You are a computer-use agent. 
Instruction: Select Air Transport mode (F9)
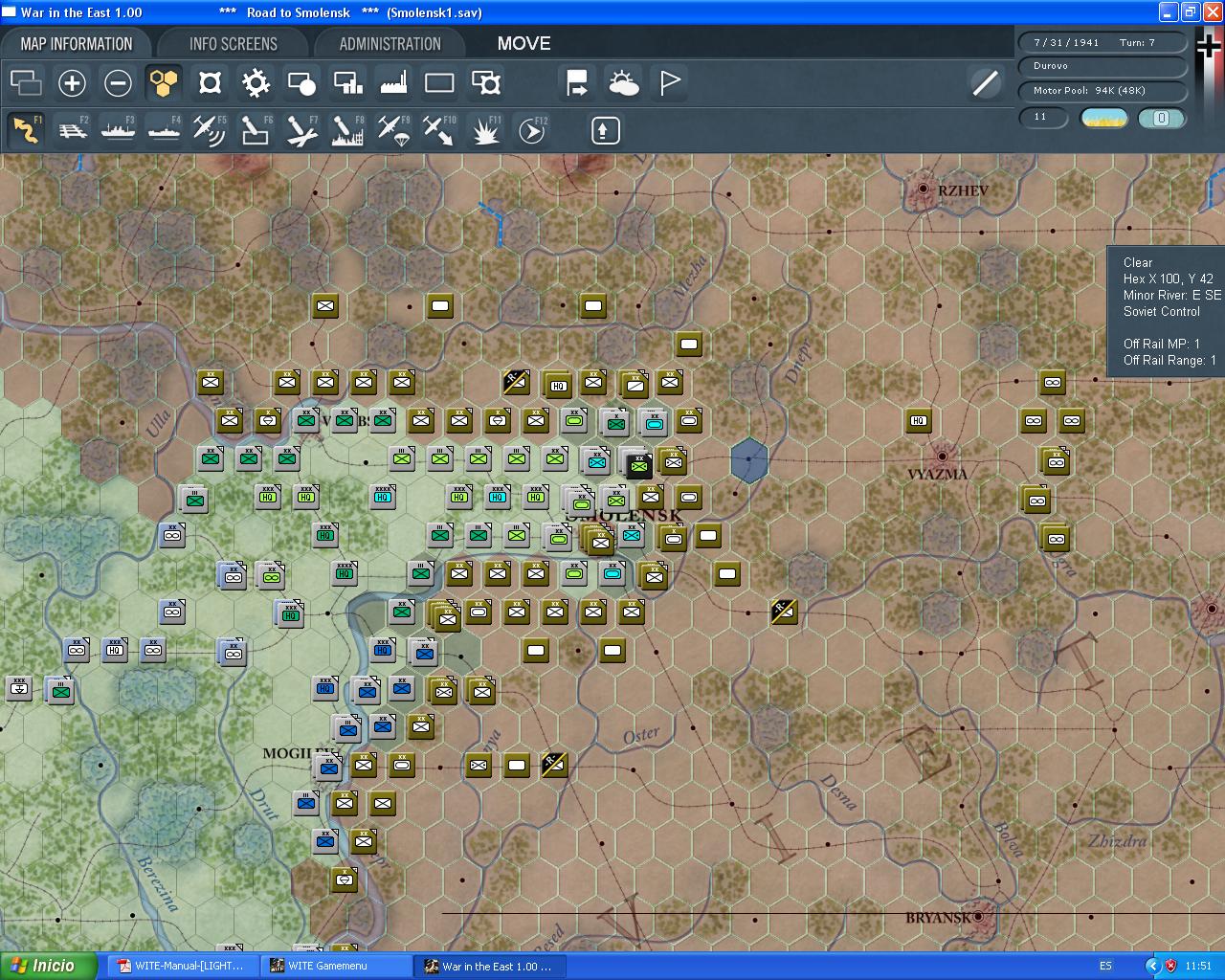pyautogui.click(x=393, y=130)
